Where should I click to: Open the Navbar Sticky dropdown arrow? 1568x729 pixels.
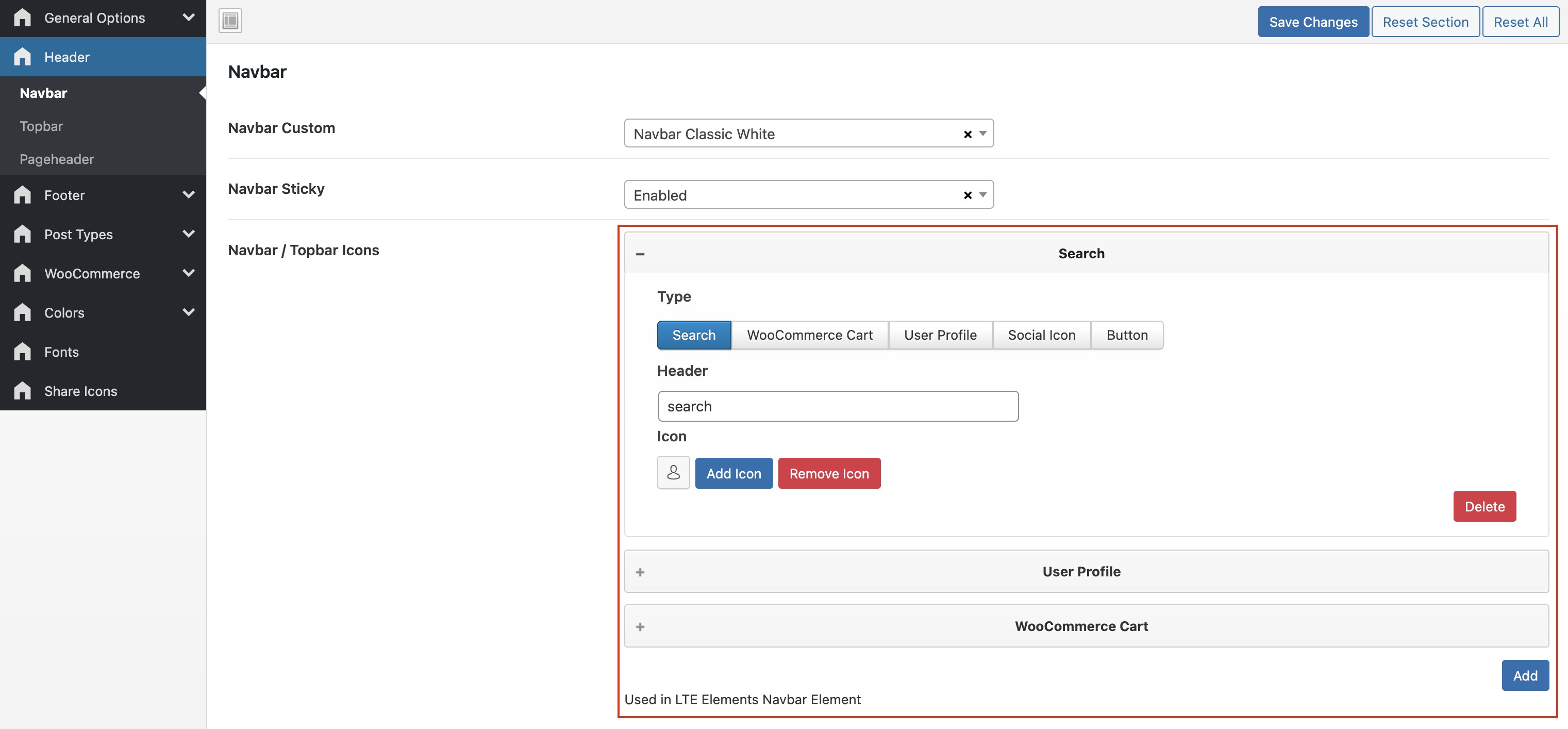coord(982,195)
